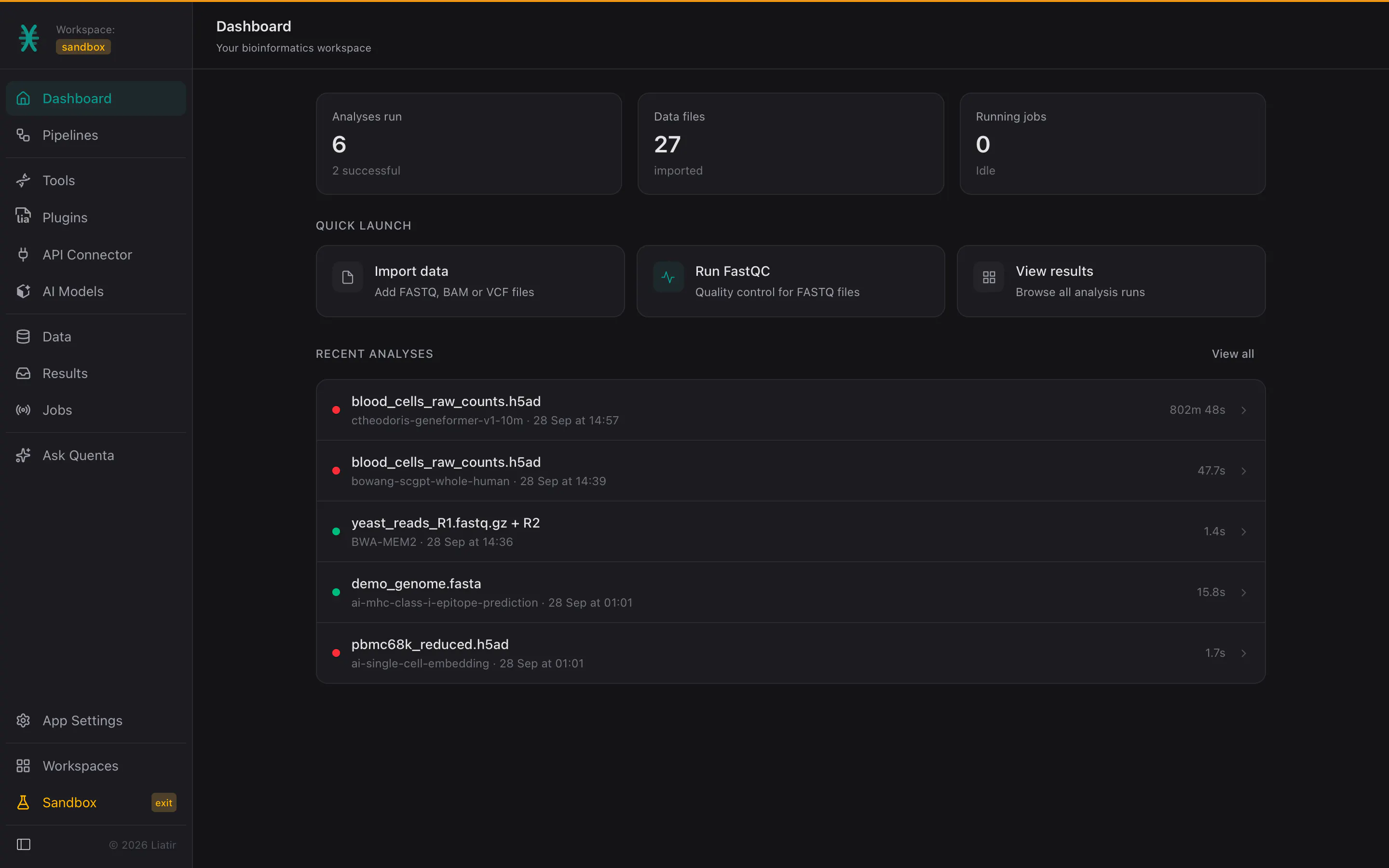Image resolution: width=1389 pixels, height=868 pixels.
Task: Click the App Settings gear icon
Action: [23, 720]
